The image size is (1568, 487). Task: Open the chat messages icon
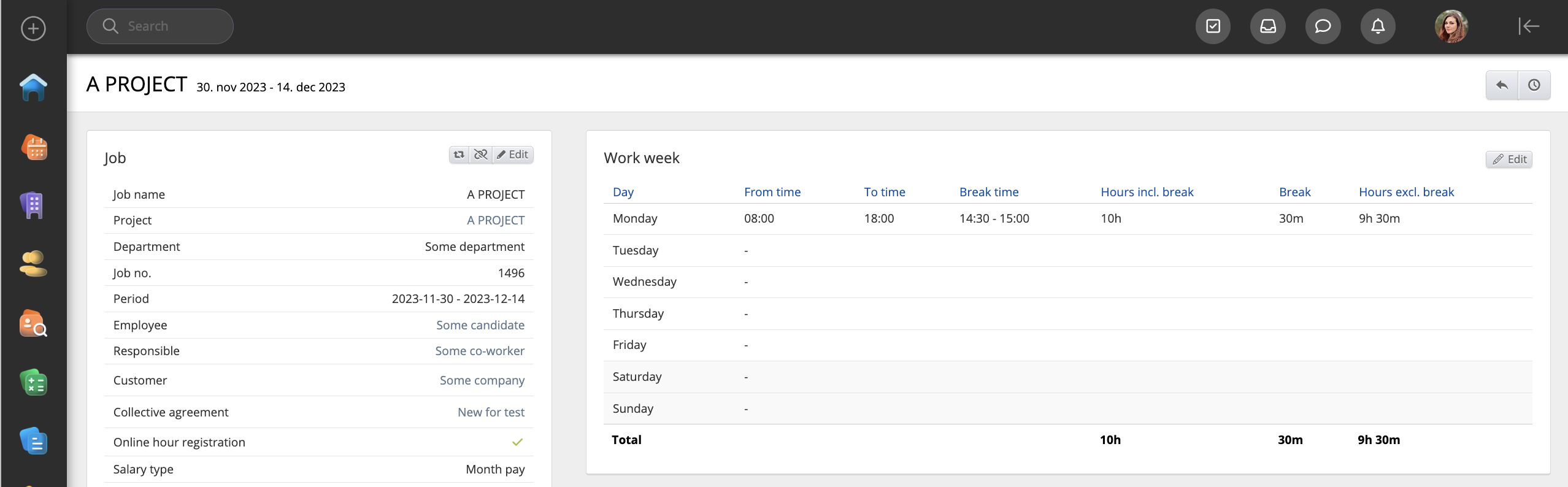[x=1323, y=26]
